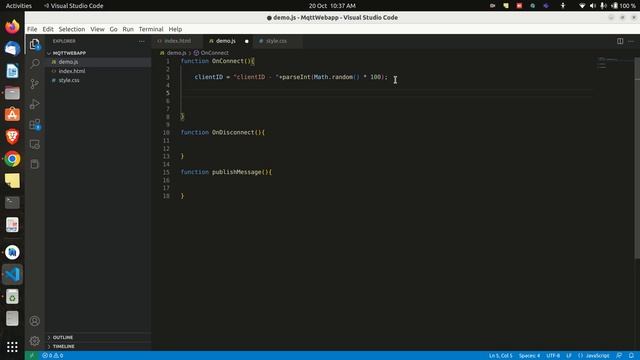Select demo.js in the Explorer tree
This screenshot has width=640, height=360.
point(68,62)
